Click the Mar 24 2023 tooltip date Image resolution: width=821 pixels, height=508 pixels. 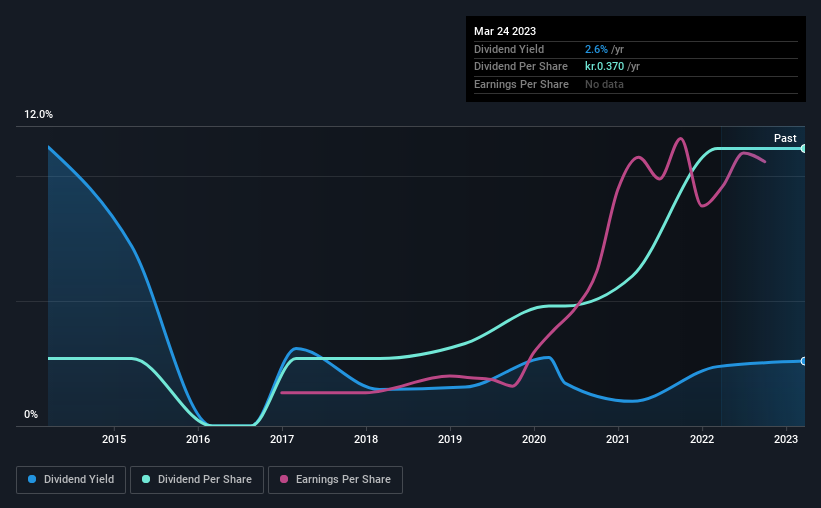[505, 31]
